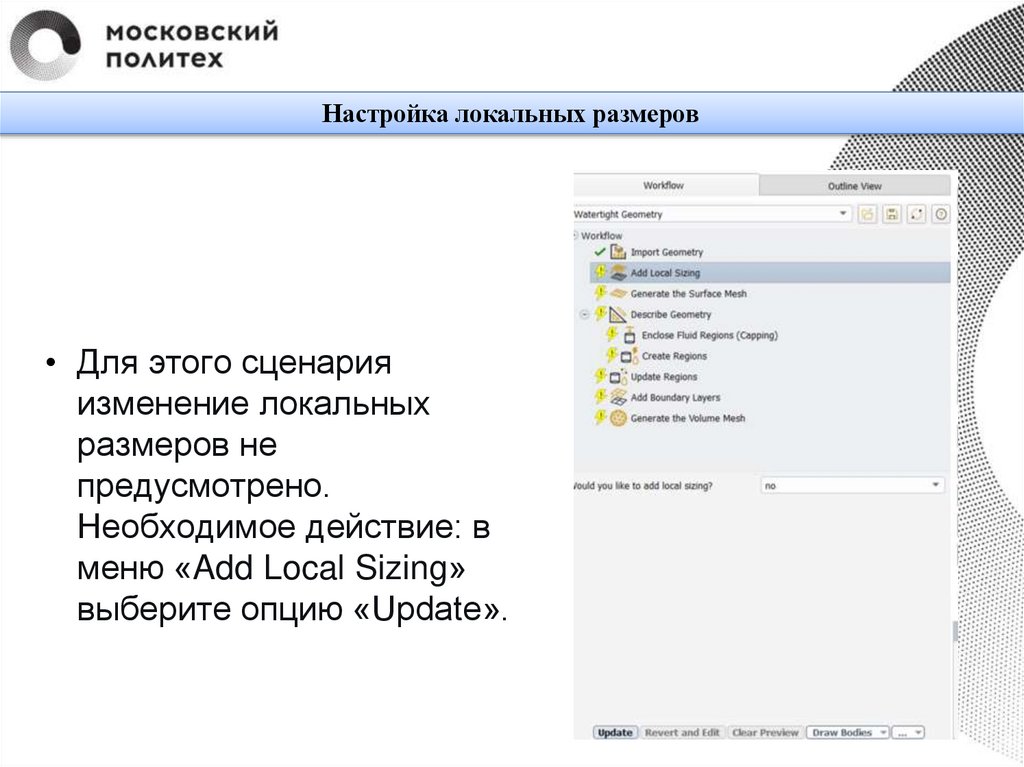Click the Add Boundary Layers icon
1024x767 pixels.
[618, 397]
